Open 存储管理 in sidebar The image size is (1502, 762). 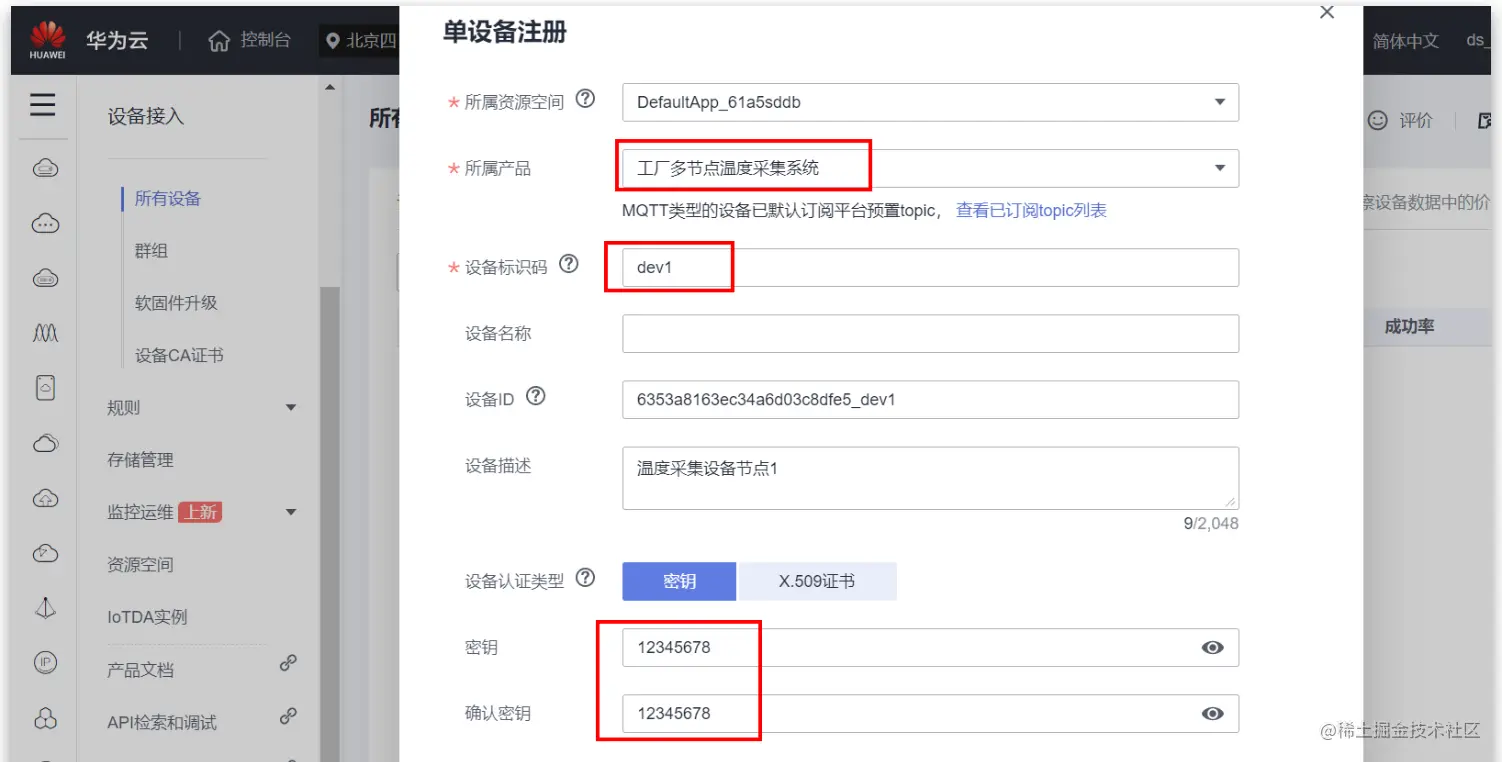140,460
